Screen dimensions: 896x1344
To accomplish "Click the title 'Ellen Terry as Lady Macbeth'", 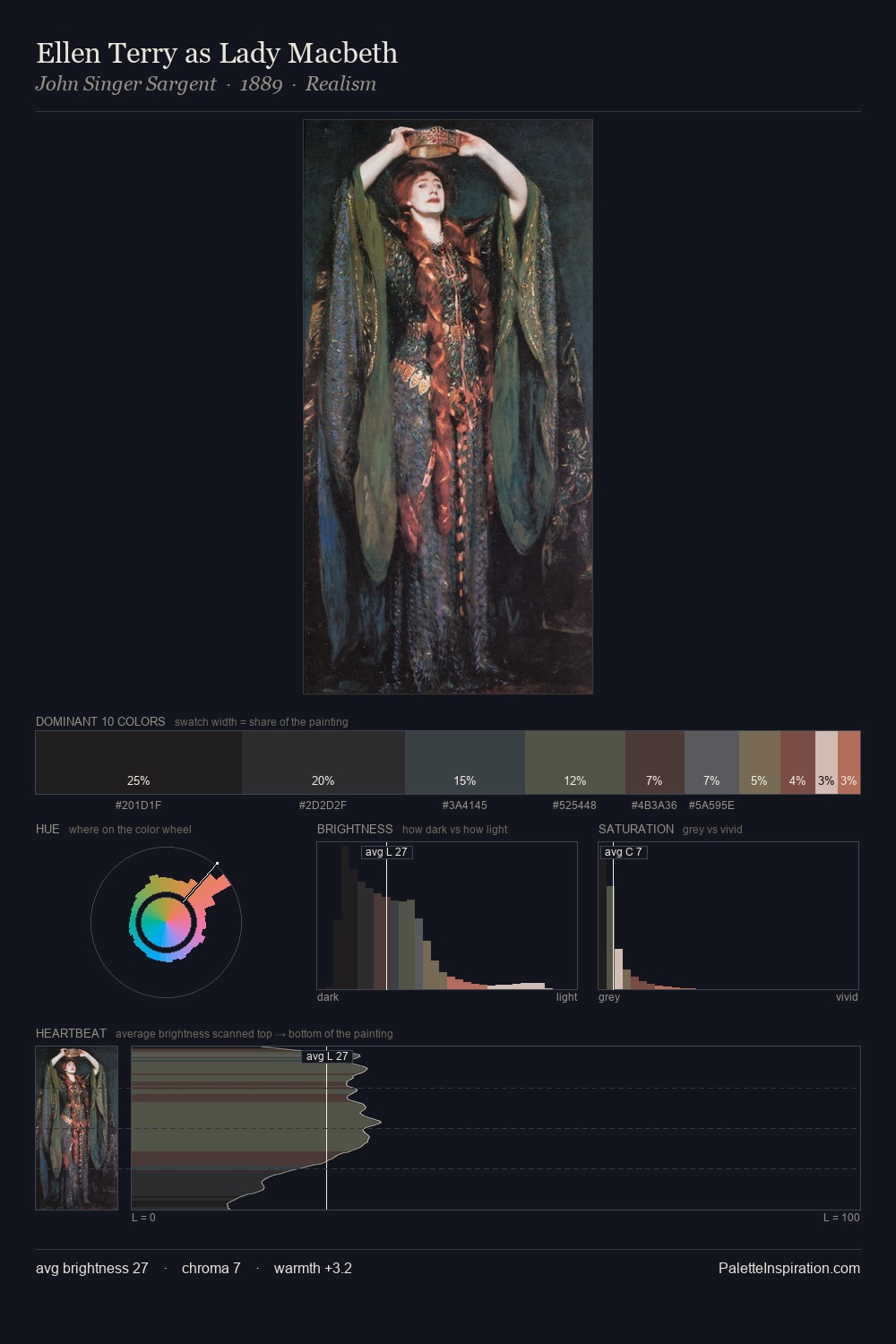I will point(217,53).
